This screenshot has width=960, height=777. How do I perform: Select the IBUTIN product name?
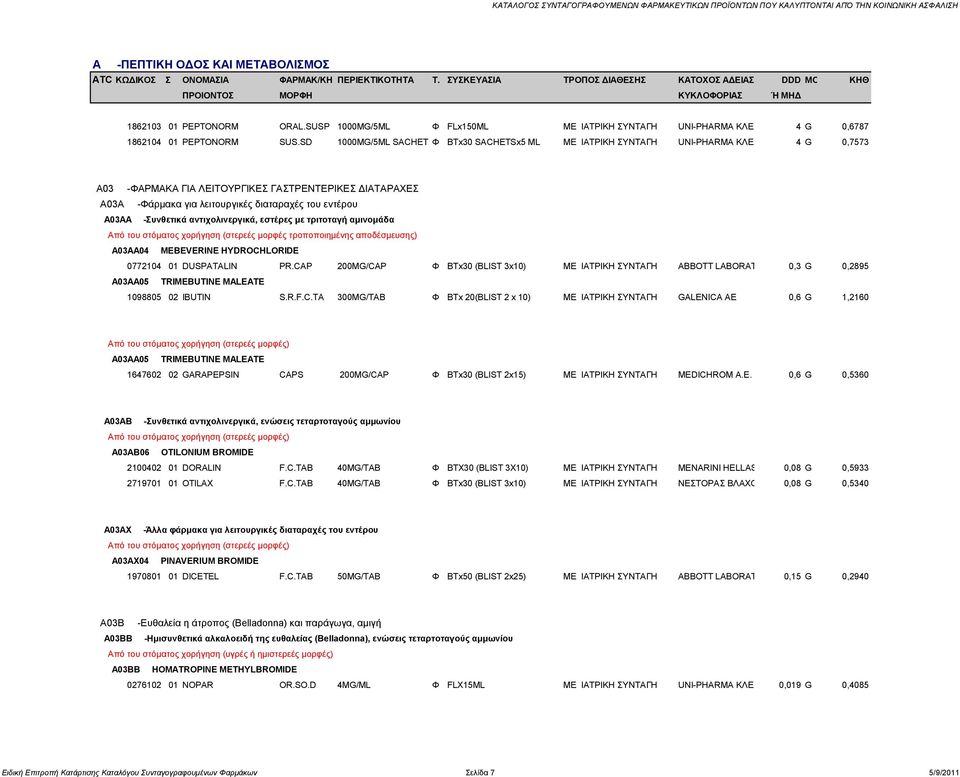(196, 298)
